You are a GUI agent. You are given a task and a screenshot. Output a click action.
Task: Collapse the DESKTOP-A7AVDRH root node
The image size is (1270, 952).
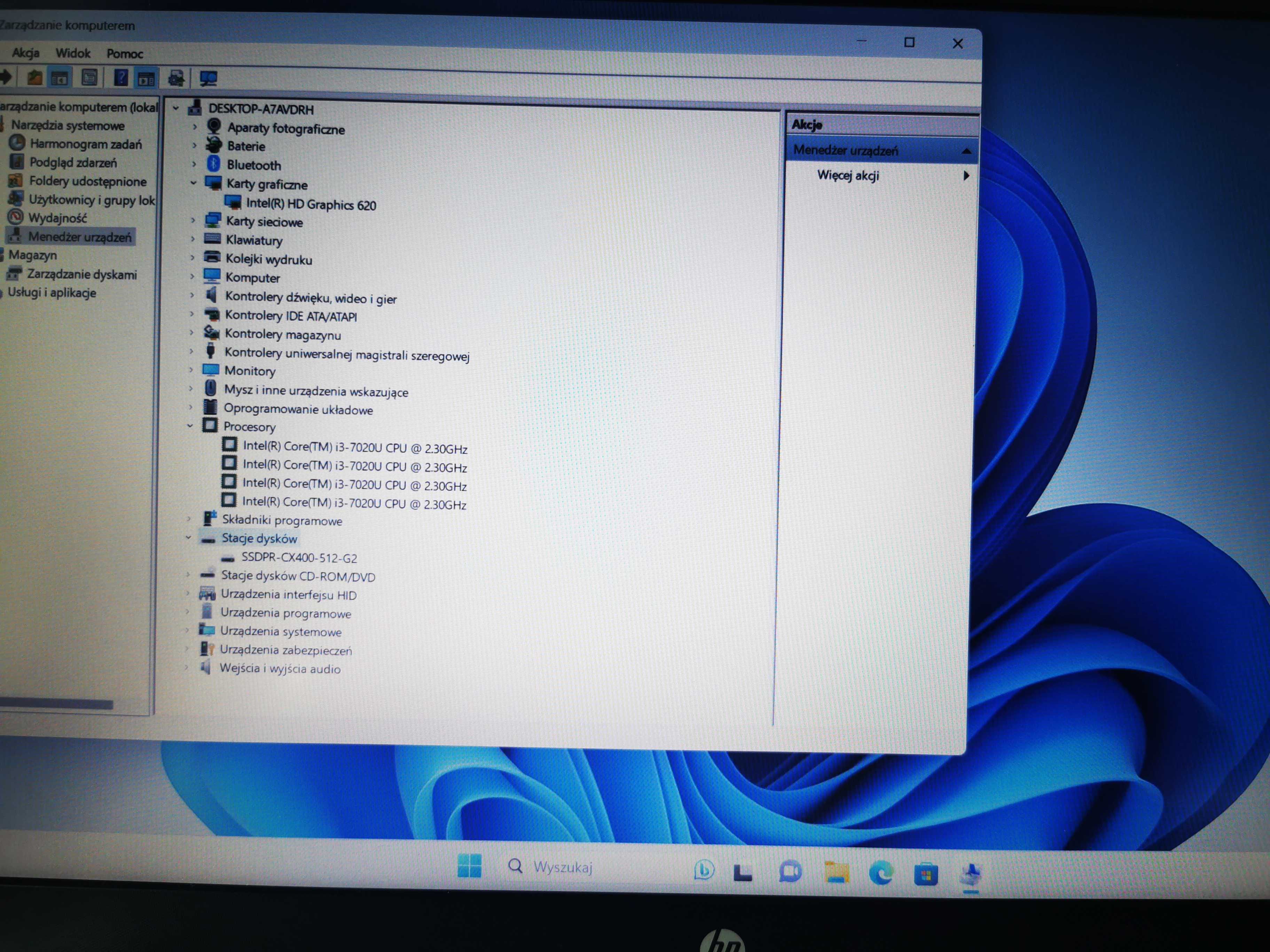click(x=176, y=108)
